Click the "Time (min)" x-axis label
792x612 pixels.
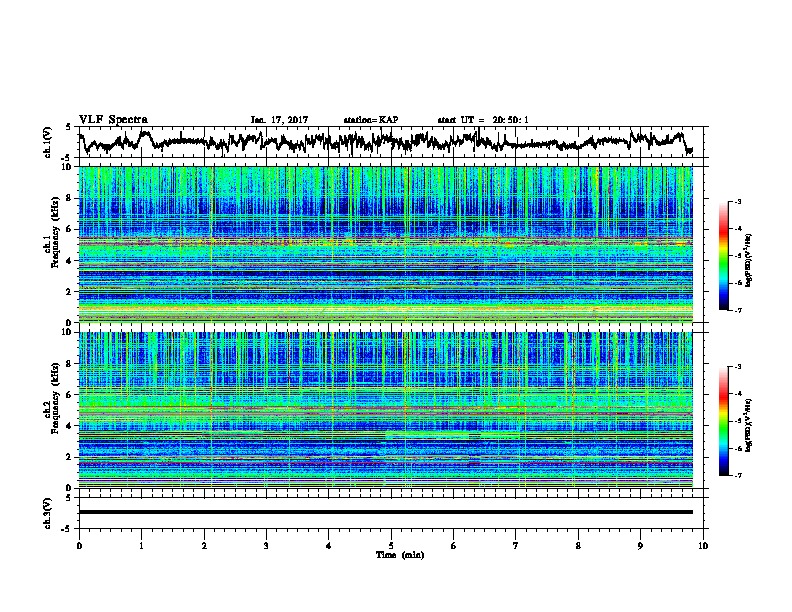(400, 555)
